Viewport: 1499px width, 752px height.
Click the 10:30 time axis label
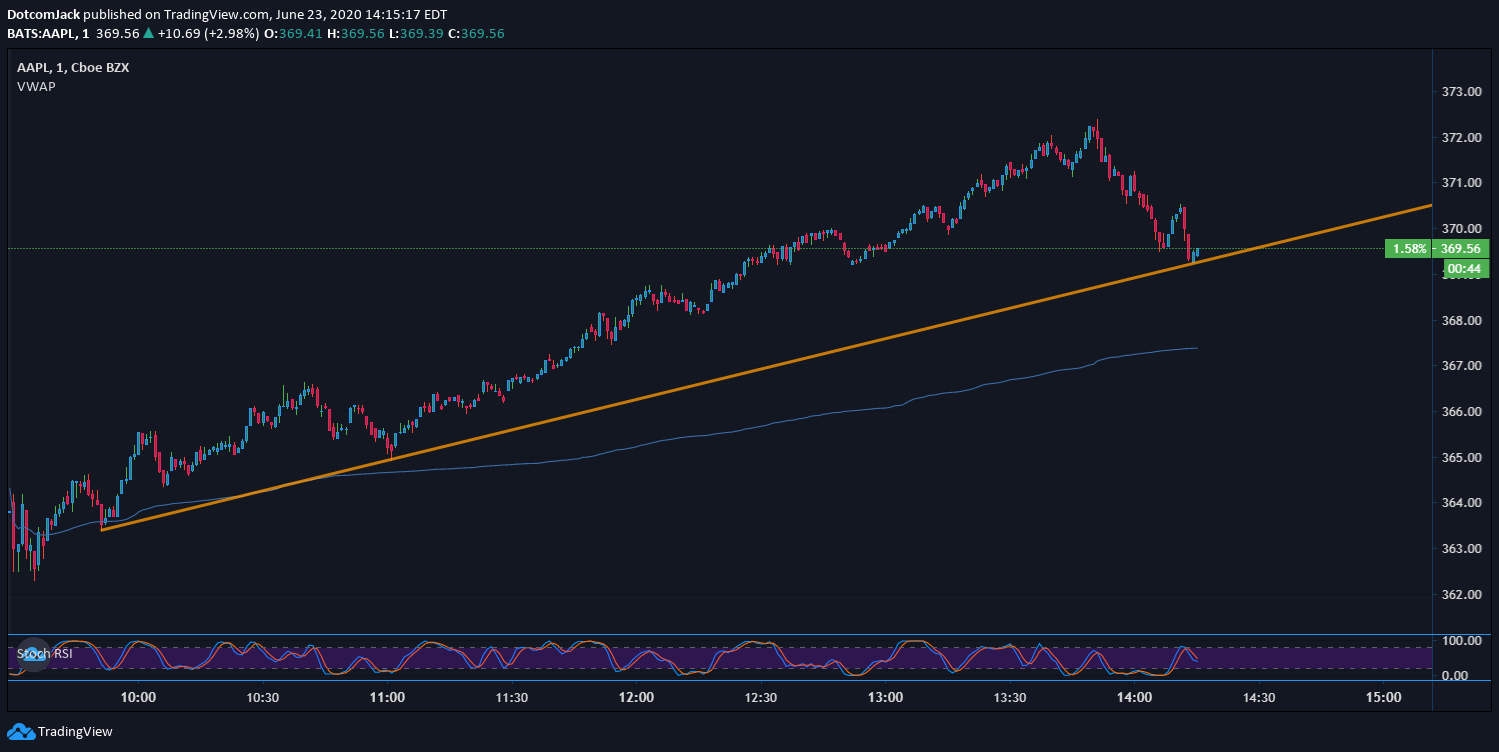262,697
